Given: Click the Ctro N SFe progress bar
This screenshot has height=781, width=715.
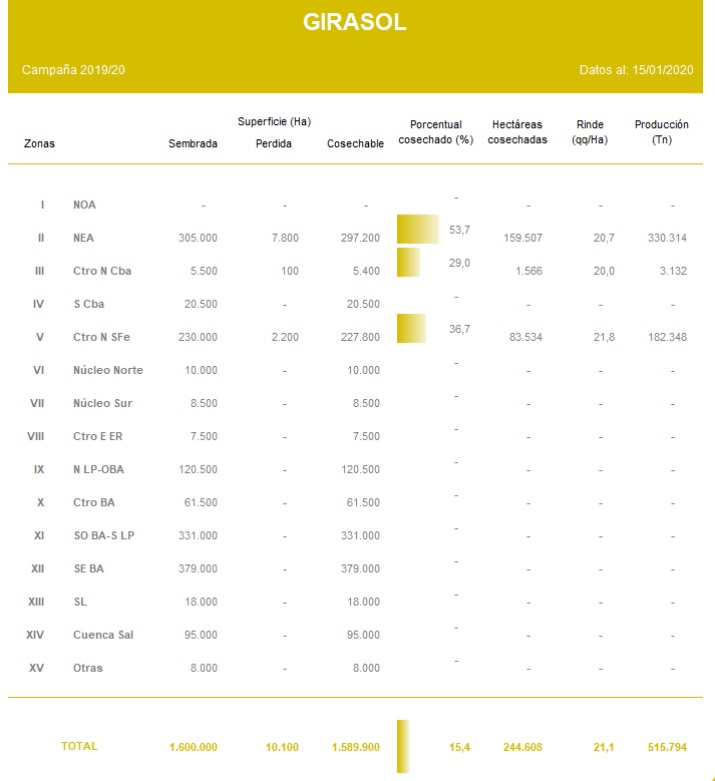Looking at the screenshot, I should point(411,329).
